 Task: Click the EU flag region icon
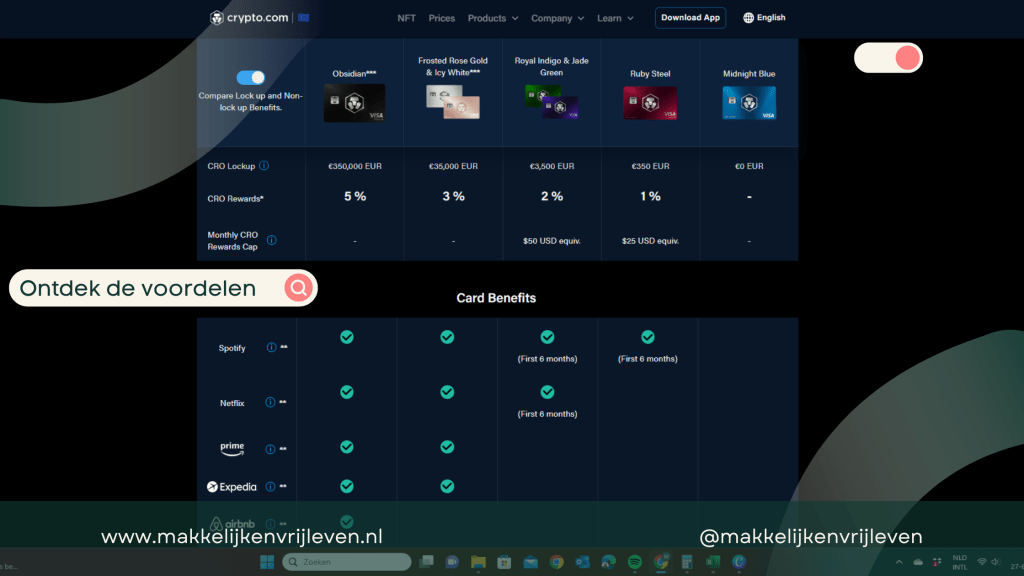pyautogui.click(x=303, y=18)
